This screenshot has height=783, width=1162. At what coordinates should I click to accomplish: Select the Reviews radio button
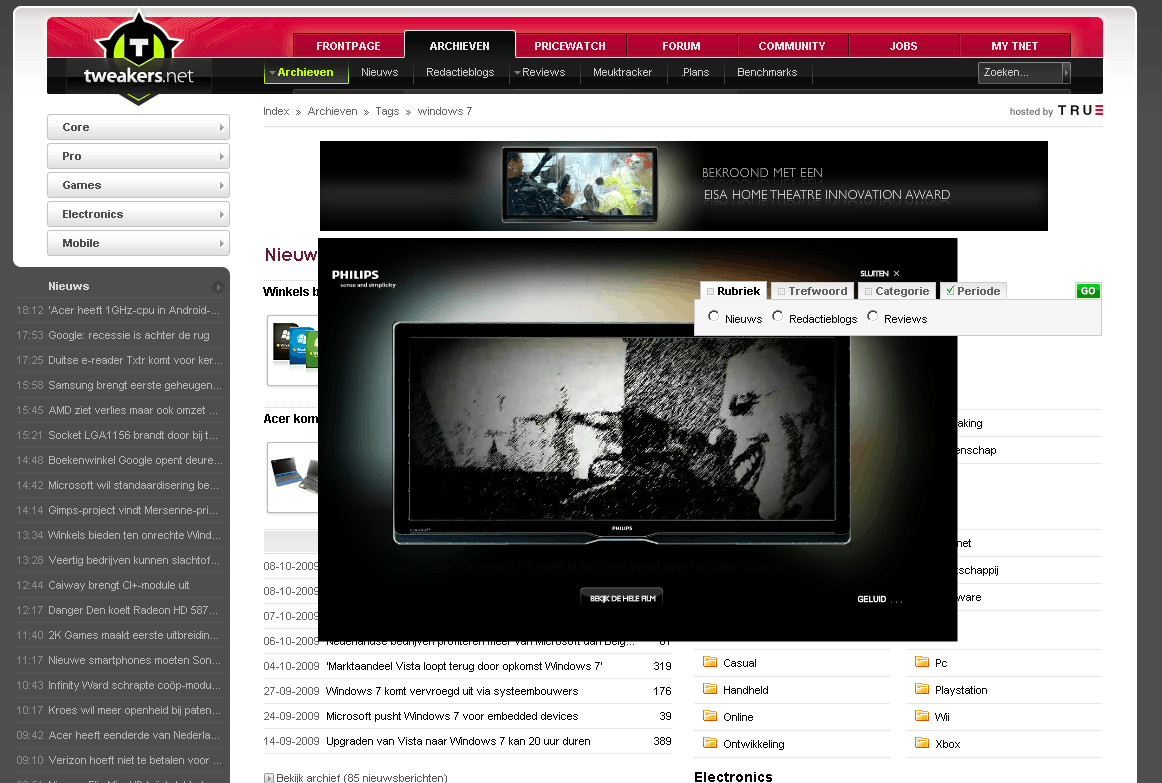click(872, 316)
